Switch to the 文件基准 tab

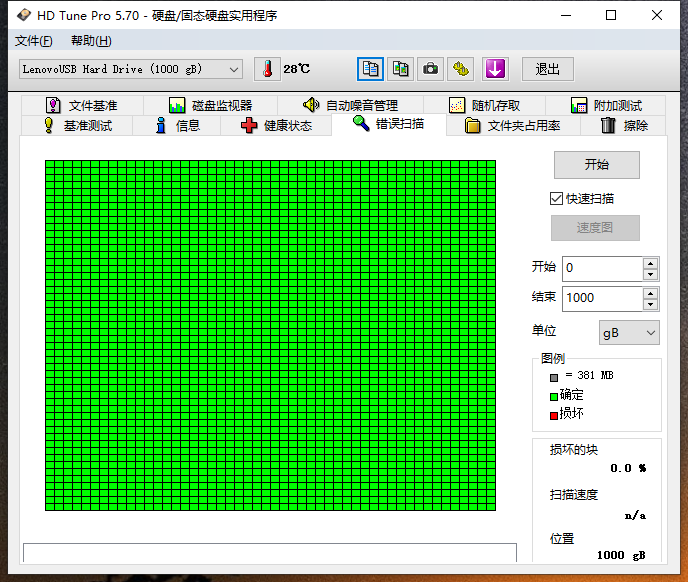pos(82,105)
